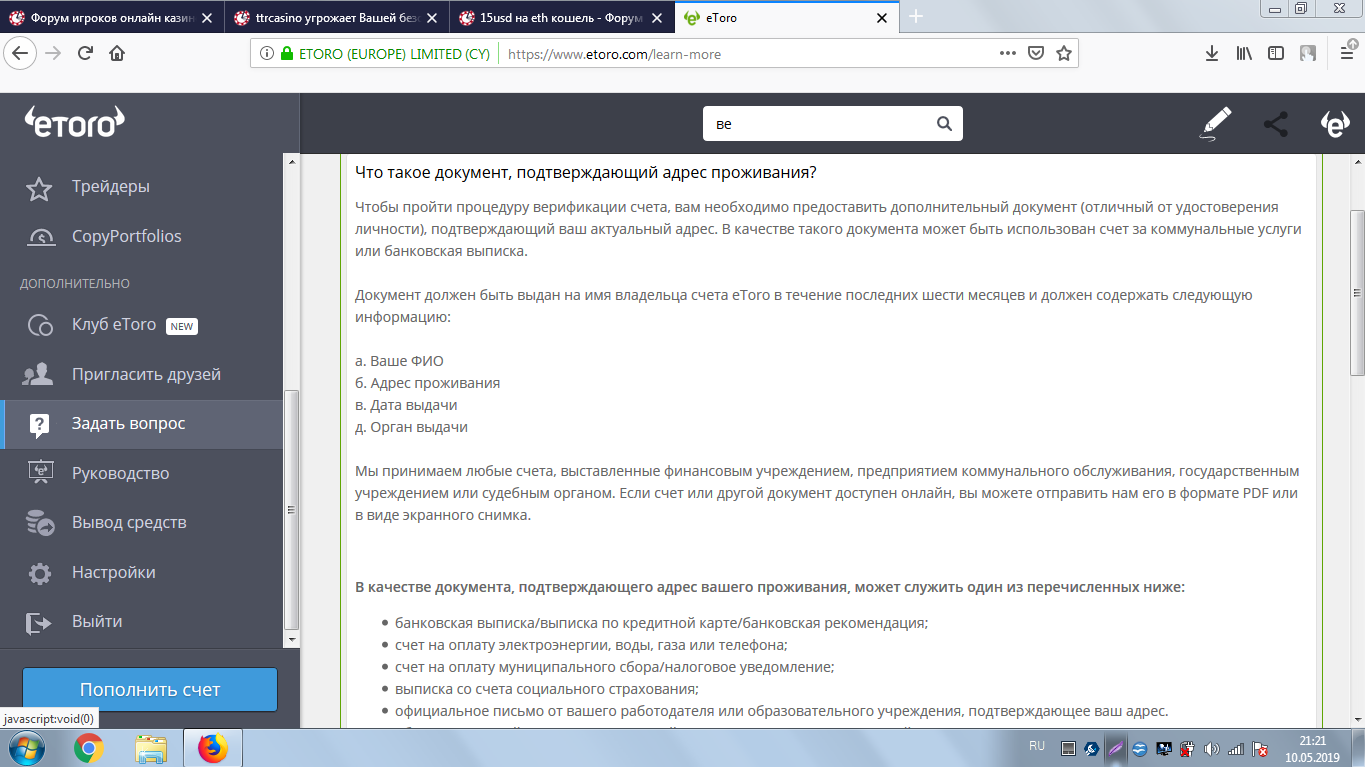Click sidebar scrollbar down arrow

tap(292, 638)
